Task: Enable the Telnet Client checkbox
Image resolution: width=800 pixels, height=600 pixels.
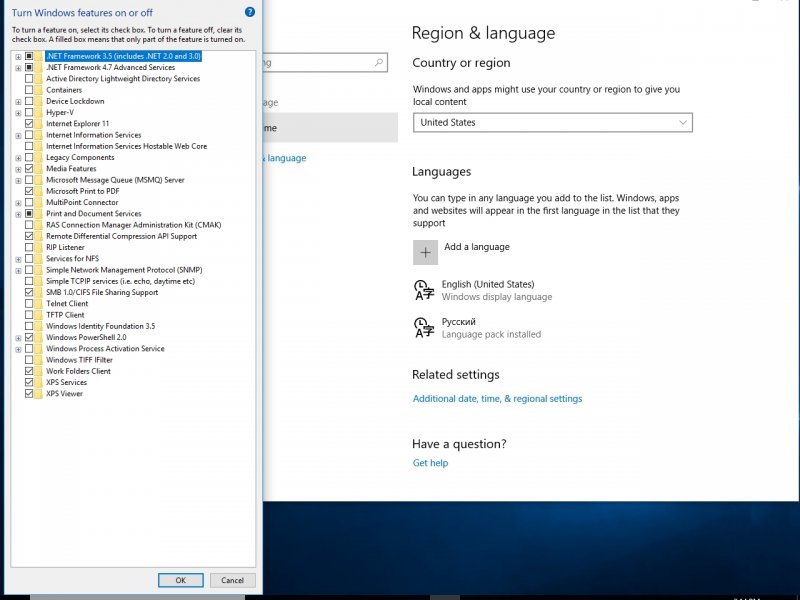Action: click(x=29, y=303)
